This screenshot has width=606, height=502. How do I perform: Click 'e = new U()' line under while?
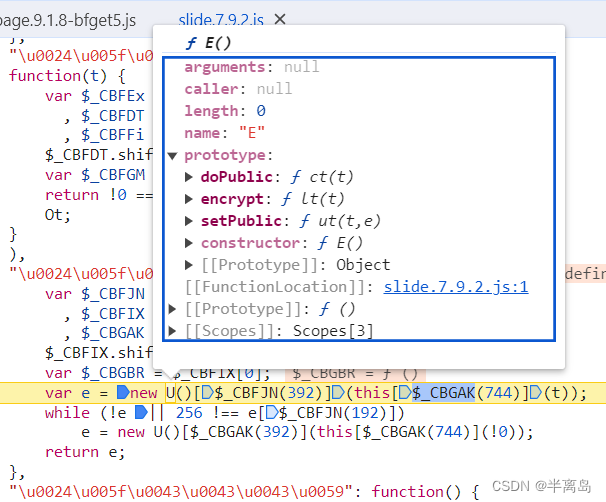307,432
